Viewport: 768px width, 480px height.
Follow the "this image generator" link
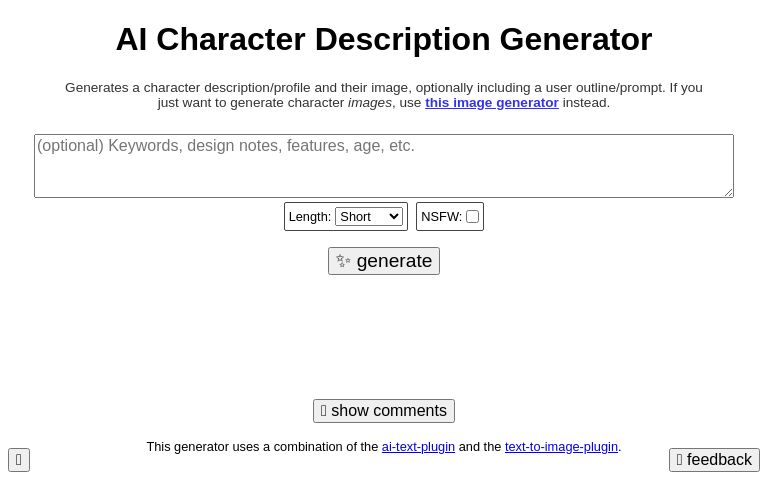click(492, 103)
